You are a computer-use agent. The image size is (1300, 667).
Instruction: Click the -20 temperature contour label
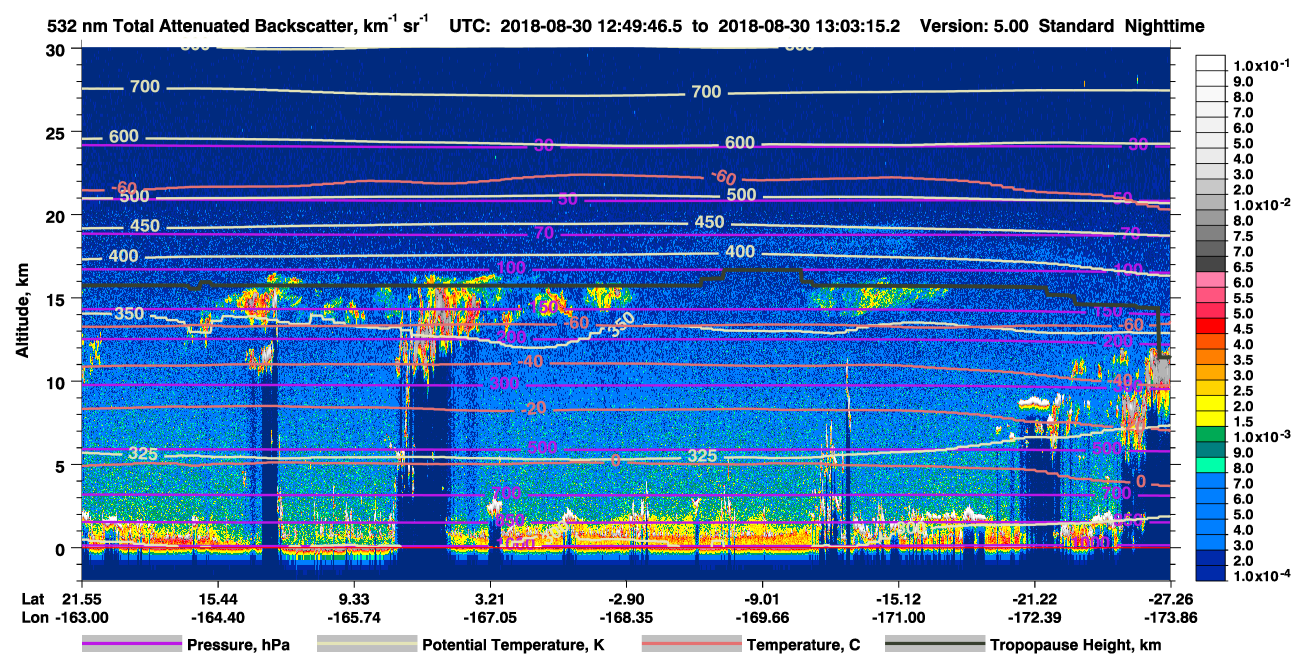[535, 409]
